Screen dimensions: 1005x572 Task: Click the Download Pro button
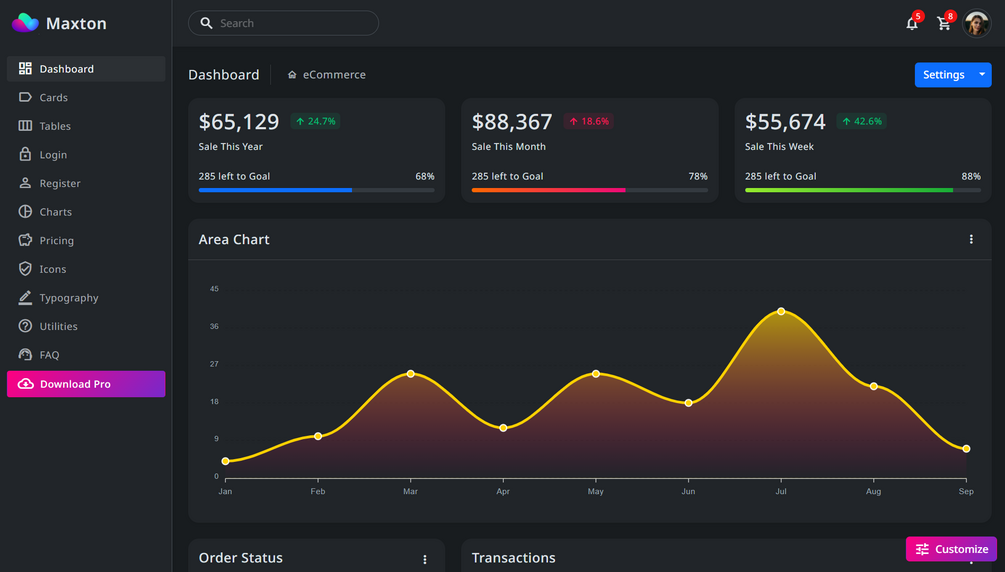pyautogui.click(x=86, y=384)
